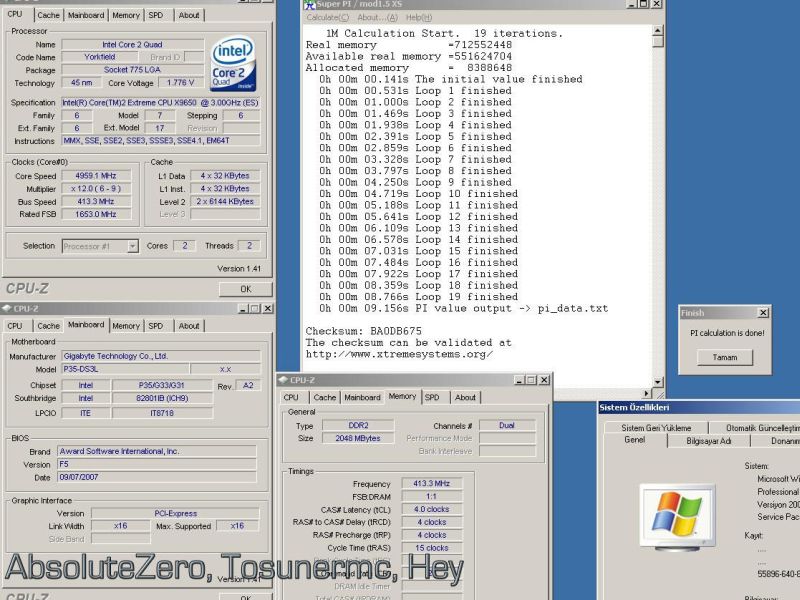Click the CPU-Z Memory window title icon

[283, 380]
